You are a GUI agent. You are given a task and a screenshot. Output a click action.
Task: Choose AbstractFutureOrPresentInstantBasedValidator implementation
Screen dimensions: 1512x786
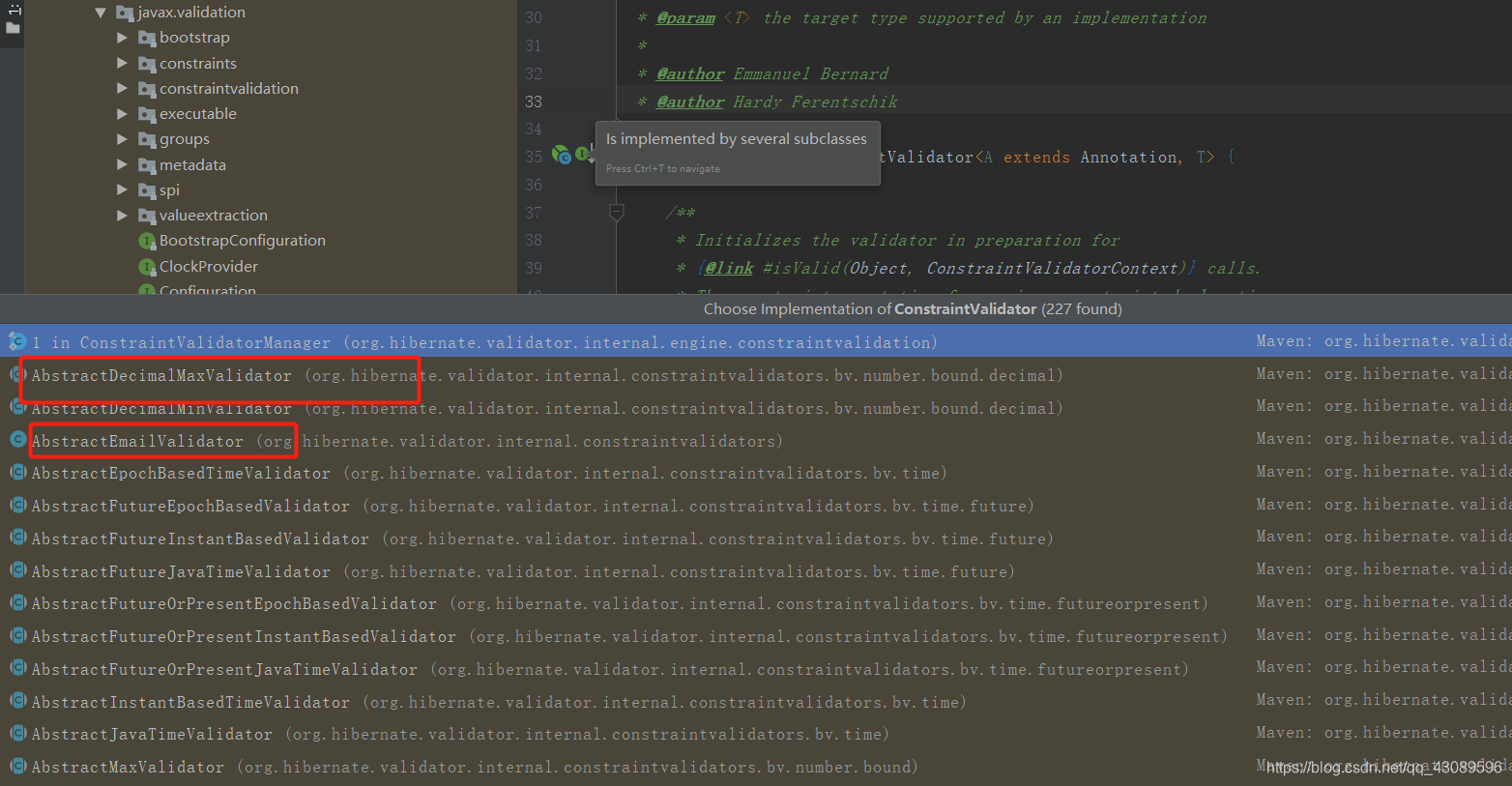(x=756, y=636)
